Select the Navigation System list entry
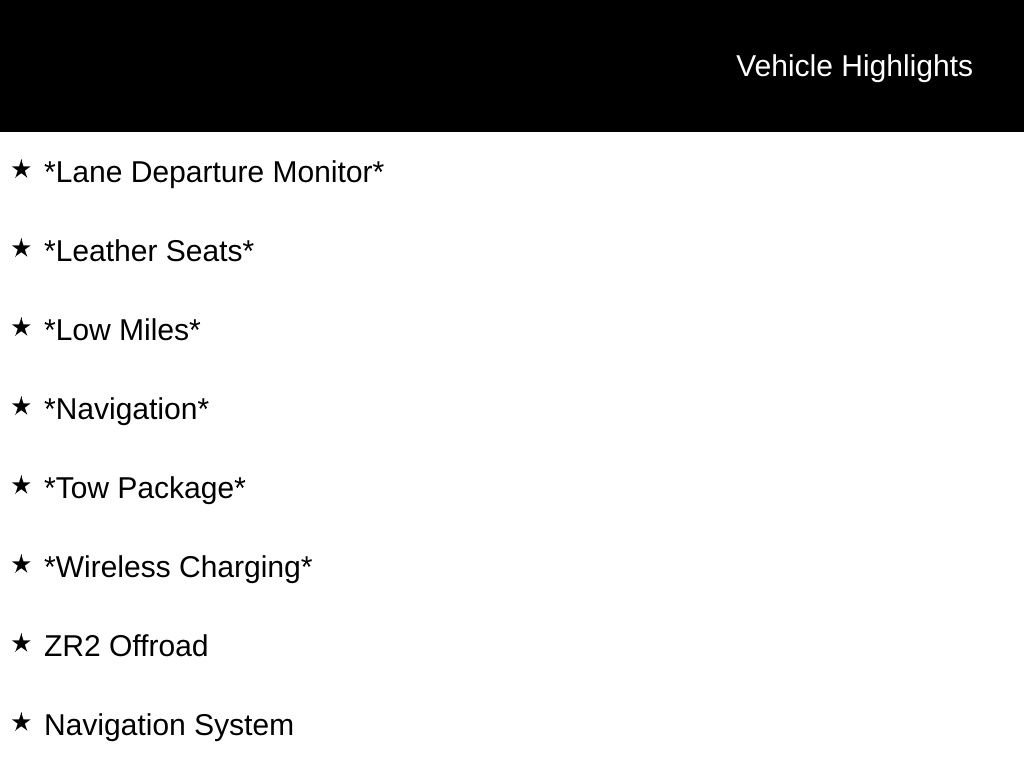Image resolution: width=1024 pixels, height=768 pixels. [x=168, y=726]
